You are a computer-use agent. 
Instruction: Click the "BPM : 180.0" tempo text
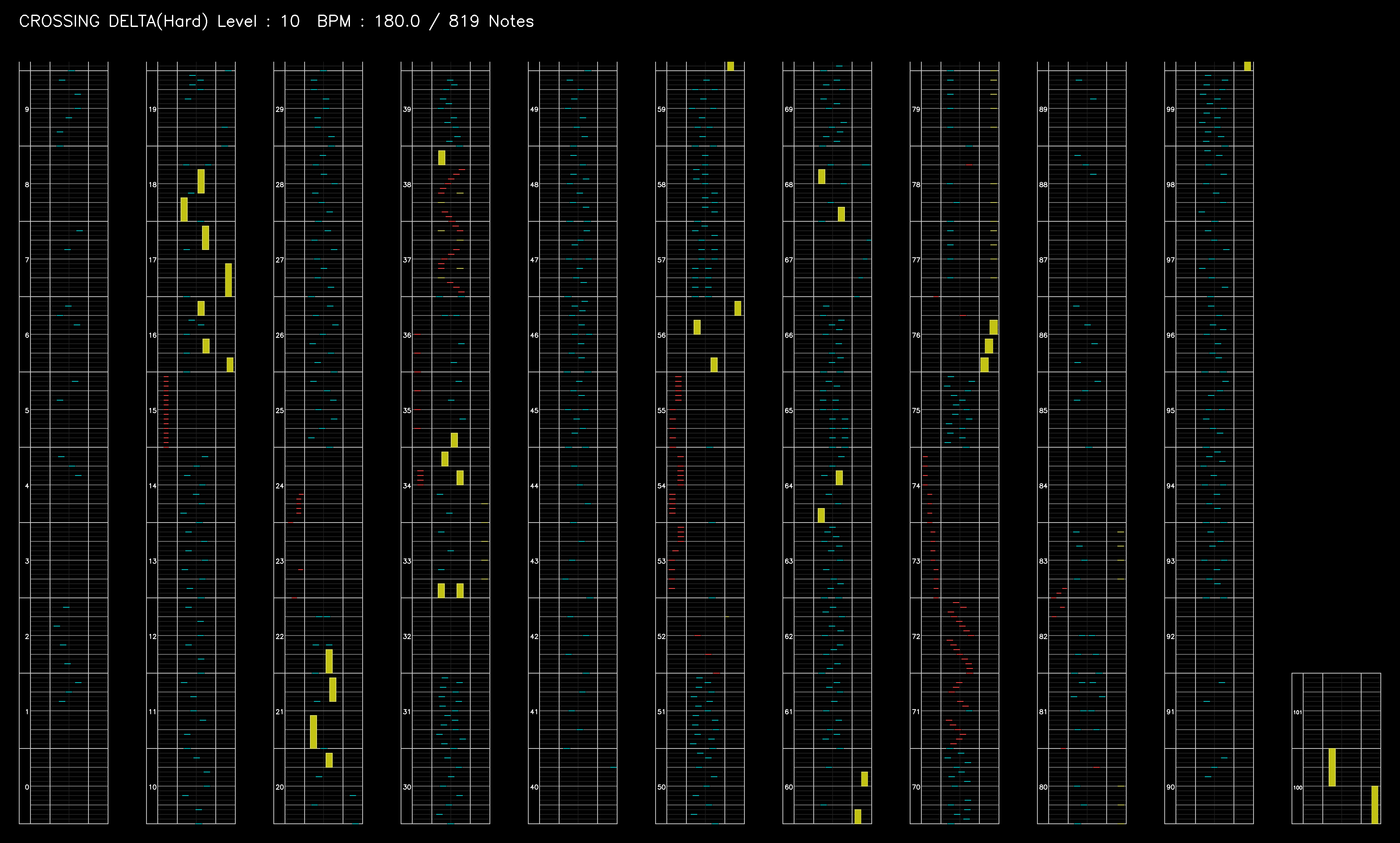click(368, 22)
